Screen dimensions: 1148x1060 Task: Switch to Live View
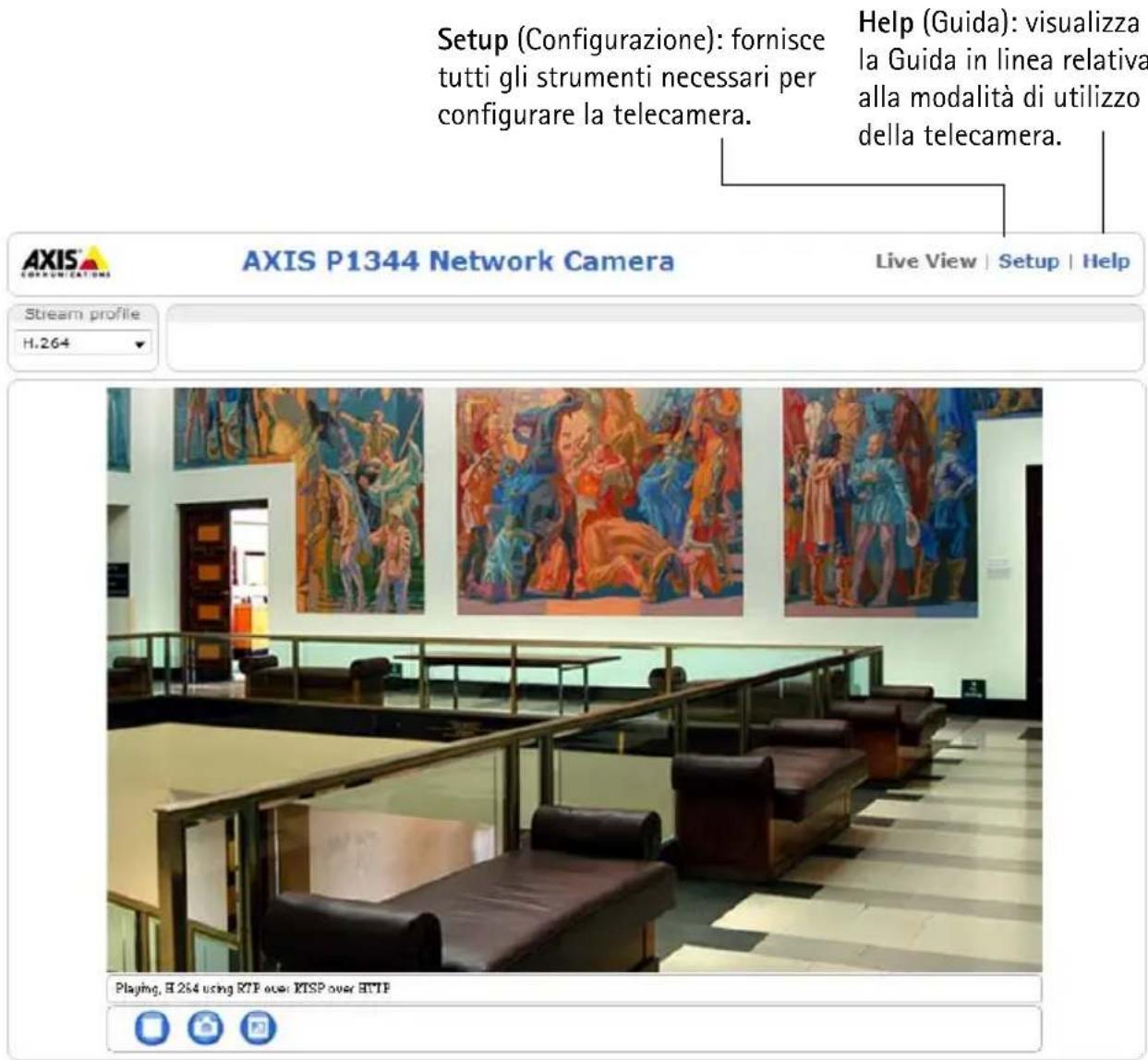[x=925, y=261]
